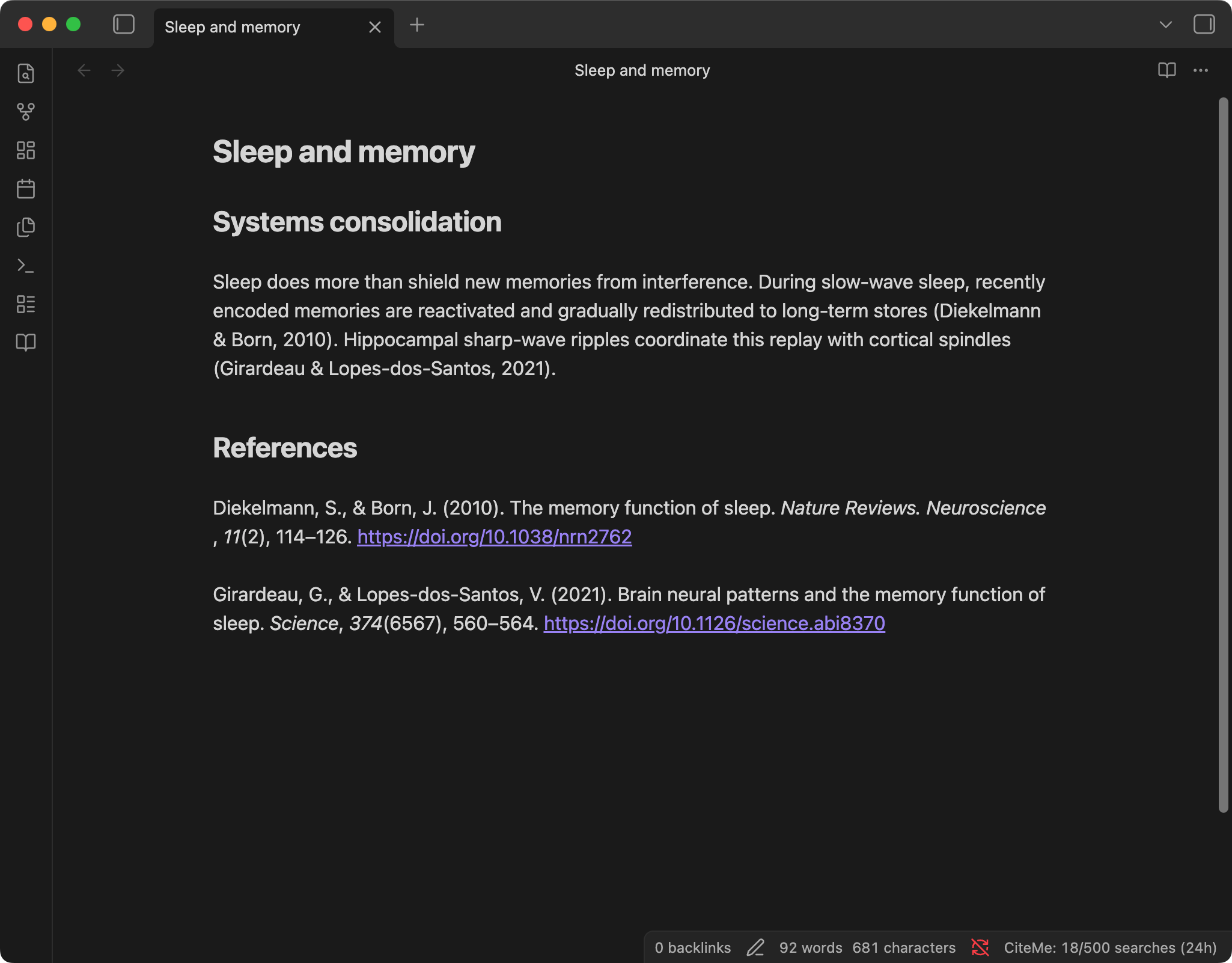The width and height of the screenshot is (1232, 963).
Task: Click the red sync status icon
Action: [980, 948]
